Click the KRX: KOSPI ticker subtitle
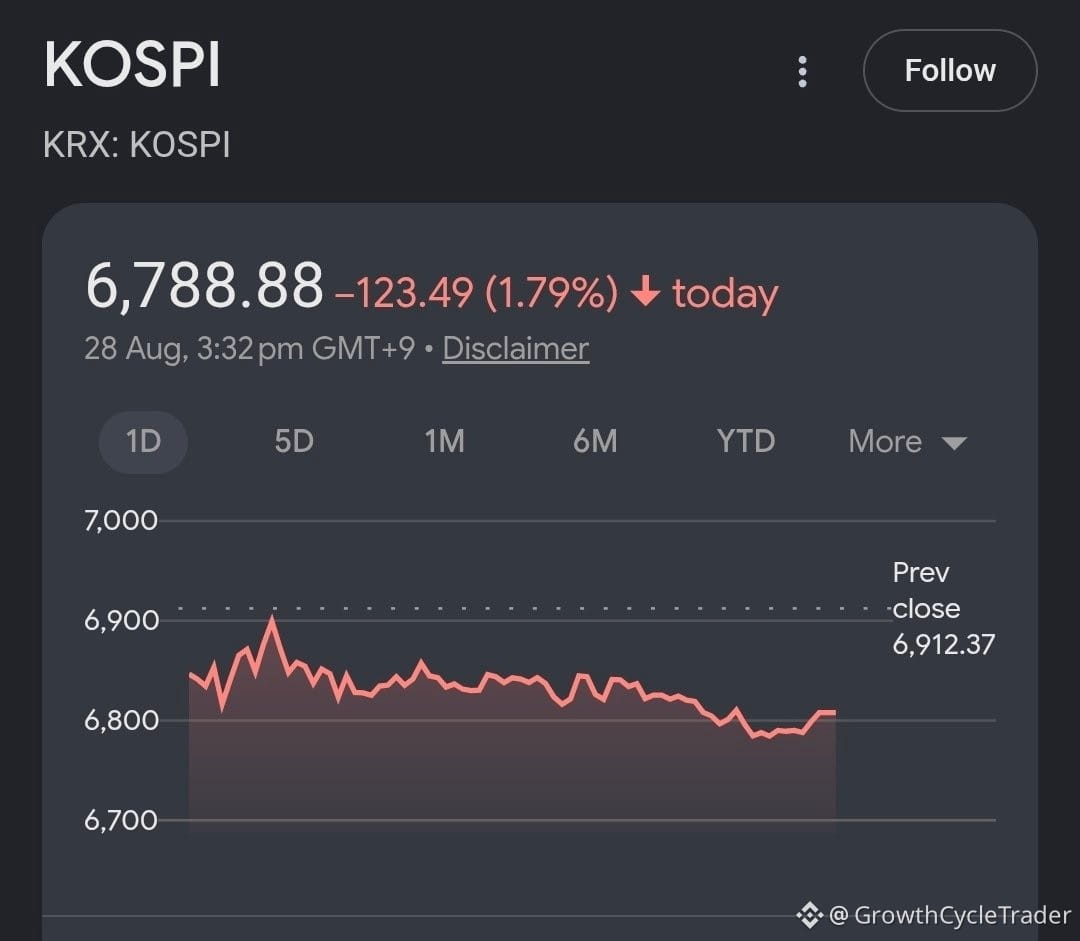Viewport: 1080px width, 941px height. (136, 145)
